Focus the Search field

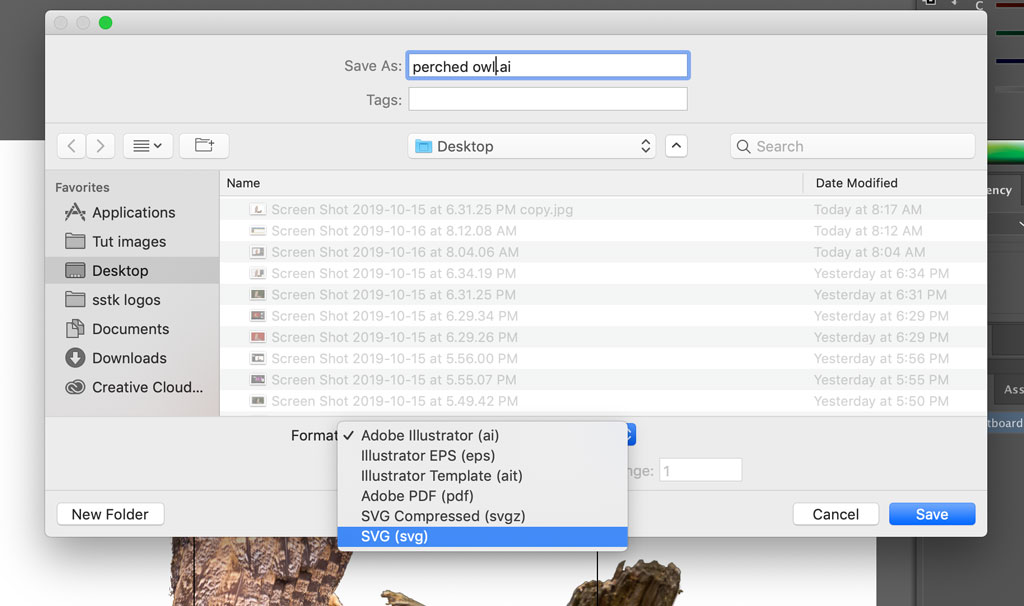point(852,146)
